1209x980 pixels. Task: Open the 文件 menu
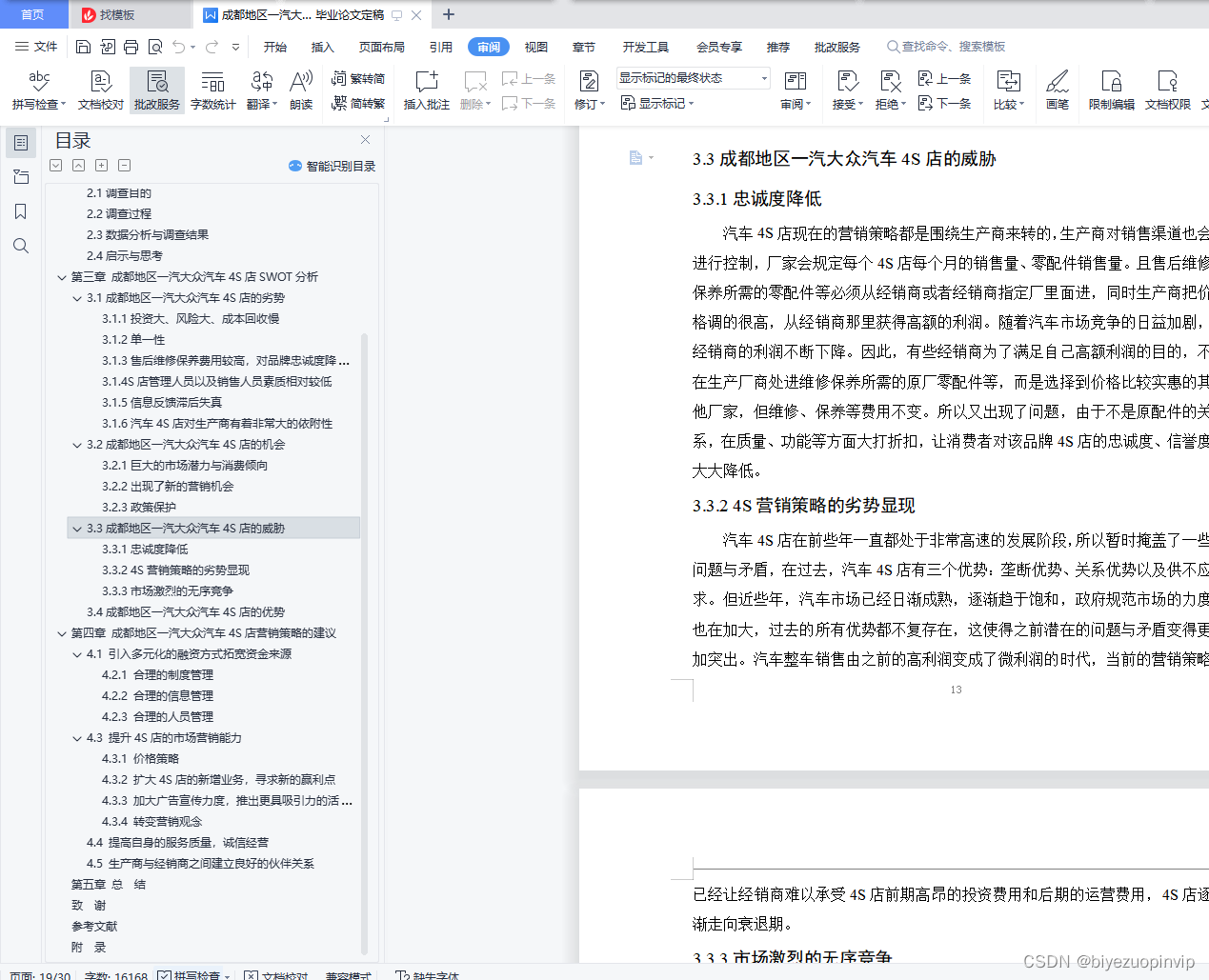pyautogui.click(x=36, y=47)
